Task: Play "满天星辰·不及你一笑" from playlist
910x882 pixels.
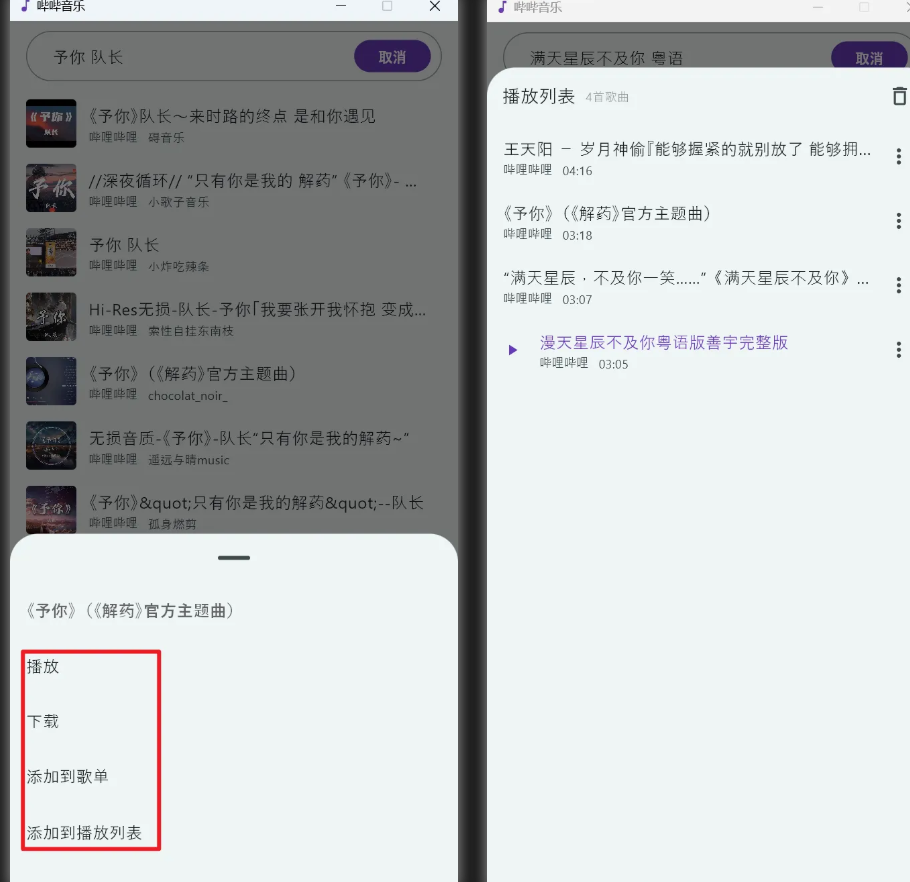Action: 686,278
